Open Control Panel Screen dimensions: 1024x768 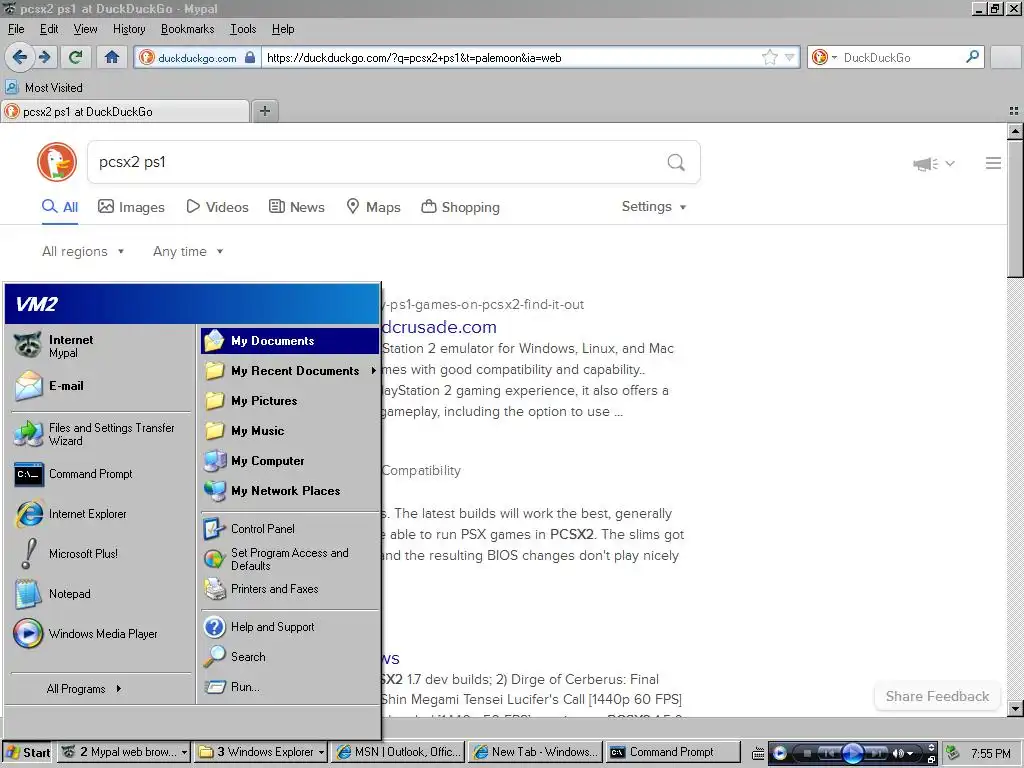pos(290,528)
